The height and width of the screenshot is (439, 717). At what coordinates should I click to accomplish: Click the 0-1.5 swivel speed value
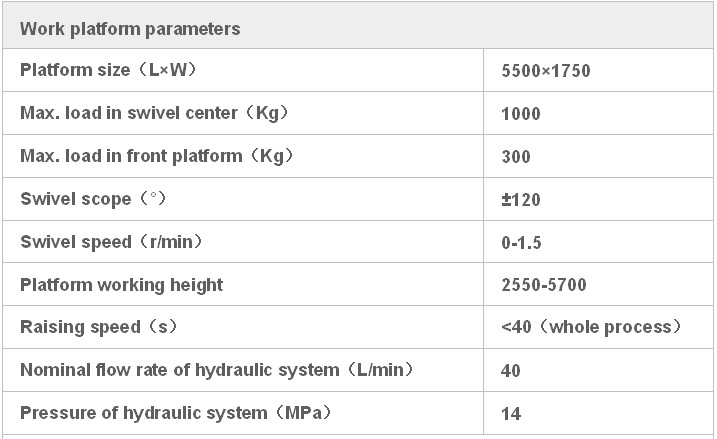click(521, 243)
